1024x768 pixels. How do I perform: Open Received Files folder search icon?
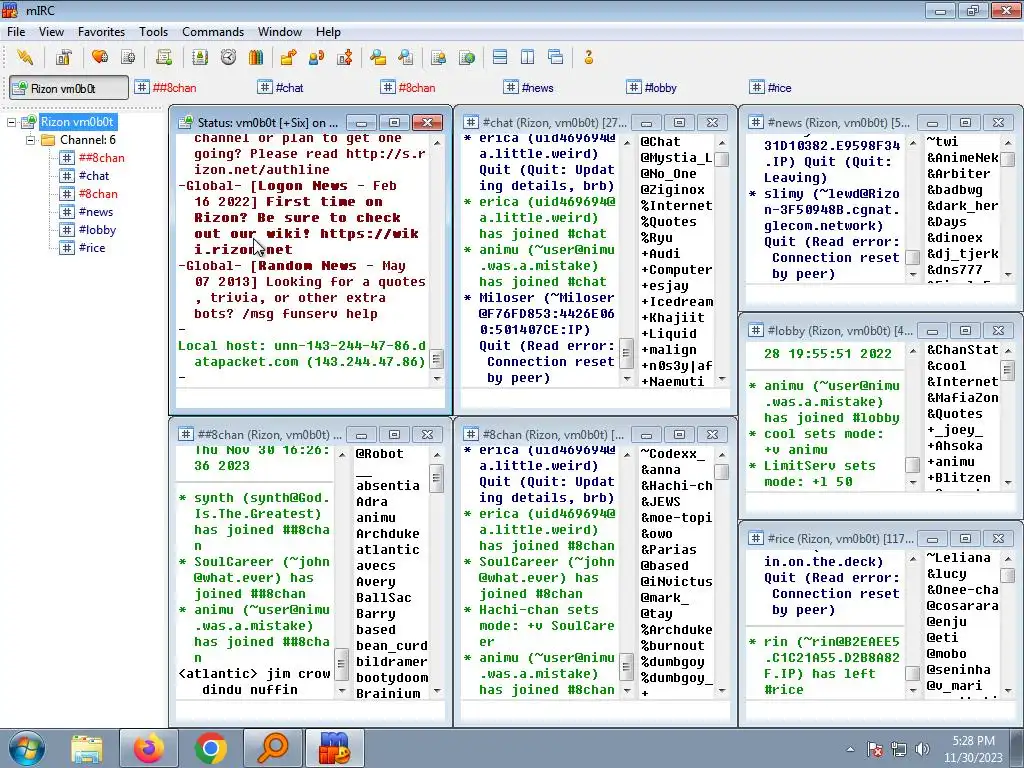377,57
